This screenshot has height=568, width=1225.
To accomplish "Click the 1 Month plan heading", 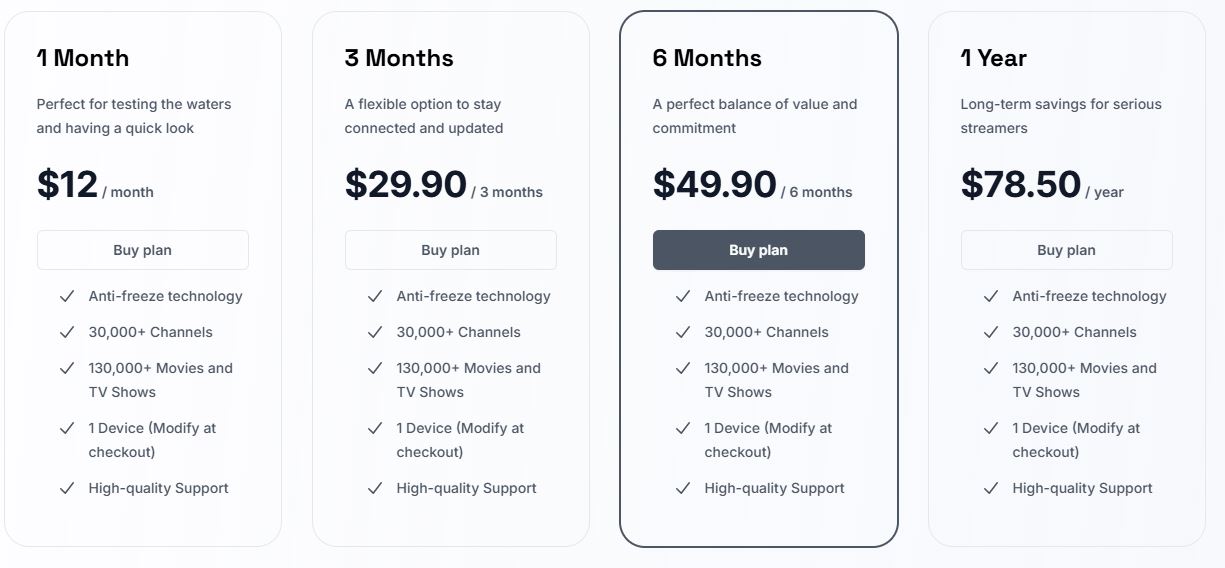I will click(83, 58).
